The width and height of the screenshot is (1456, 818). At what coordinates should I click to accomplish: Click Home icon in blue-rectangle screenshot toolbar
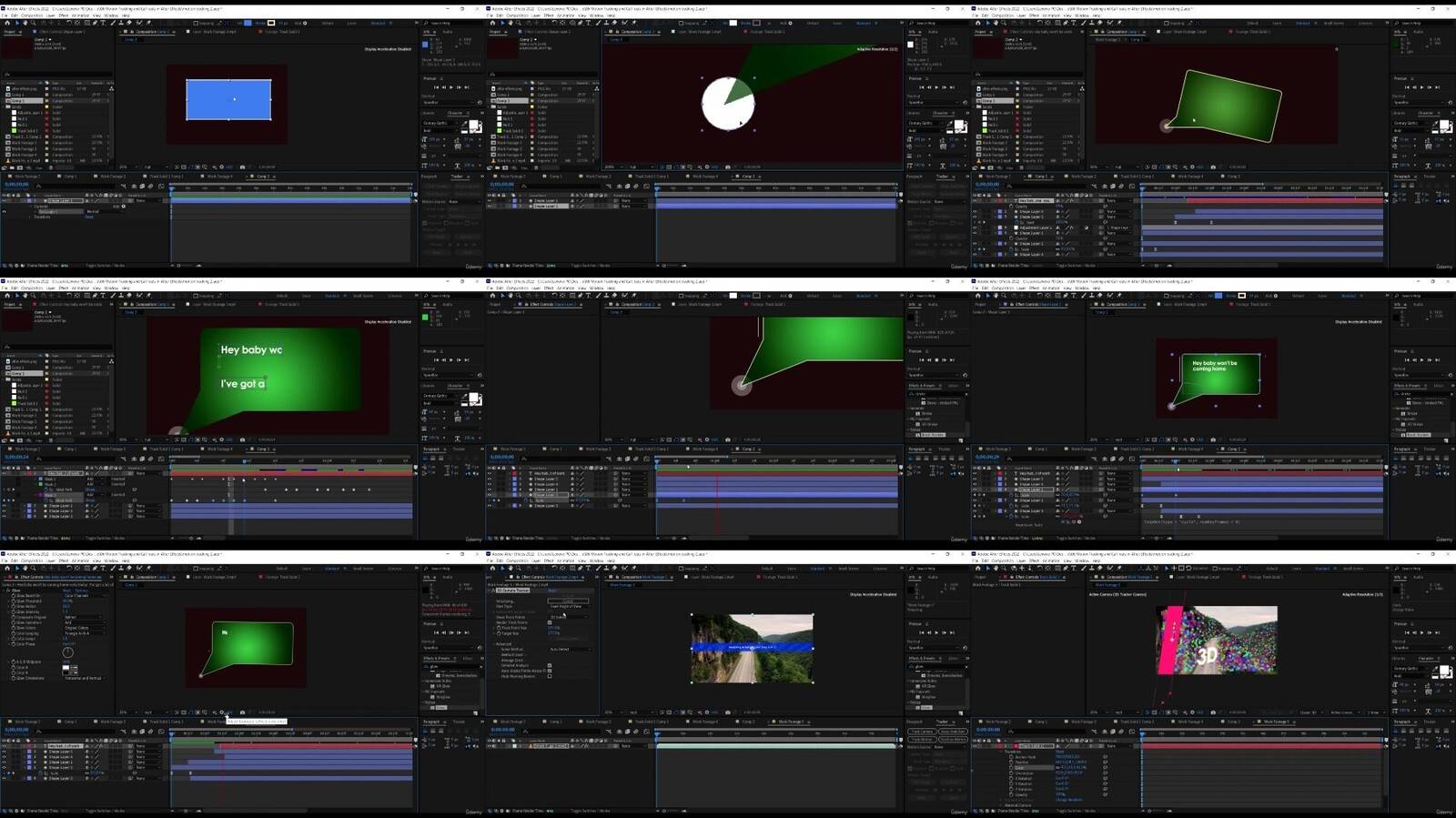tap(7, 23)
